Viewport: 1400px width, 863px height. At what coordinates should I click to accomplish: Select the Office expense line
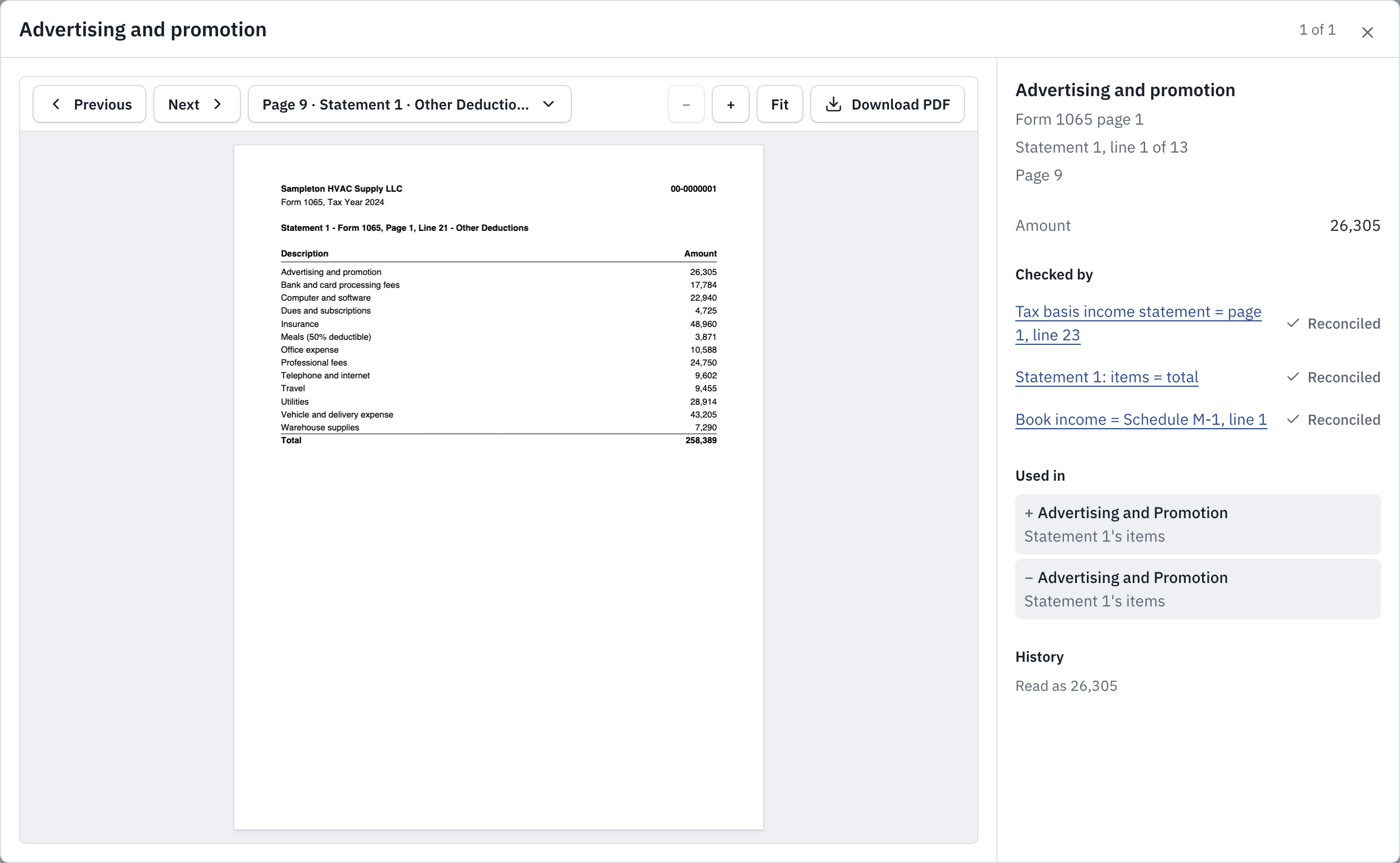pos(499,350)
